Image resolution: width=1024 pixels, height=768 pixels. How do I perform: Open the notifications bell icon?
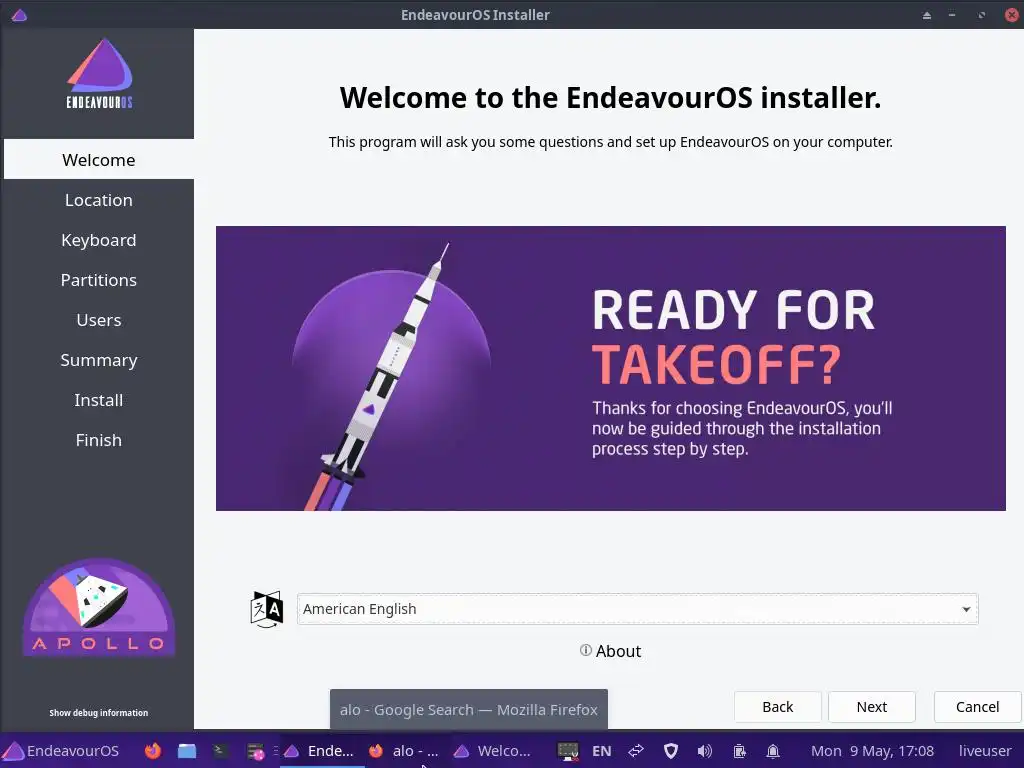773,751
